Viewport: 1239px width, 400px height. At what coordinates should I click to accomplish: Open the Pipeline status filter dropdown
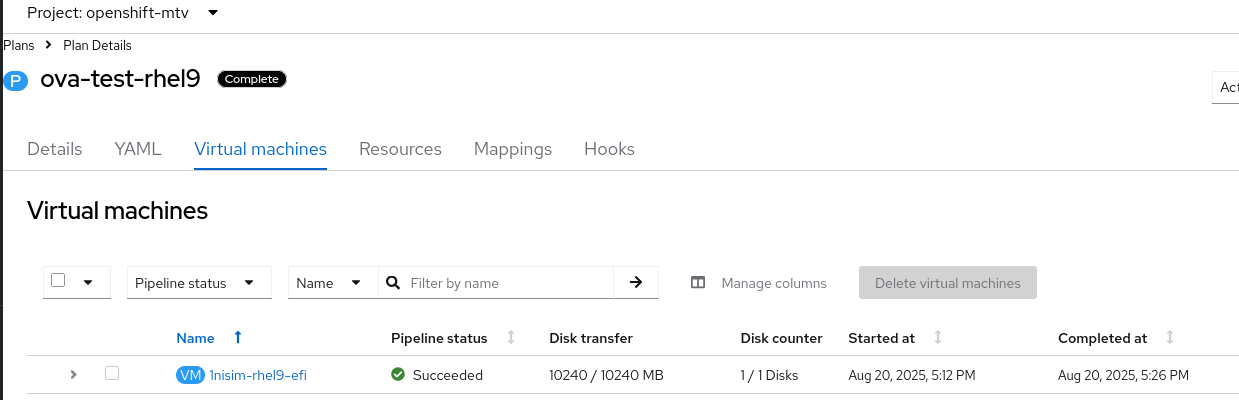199,283
